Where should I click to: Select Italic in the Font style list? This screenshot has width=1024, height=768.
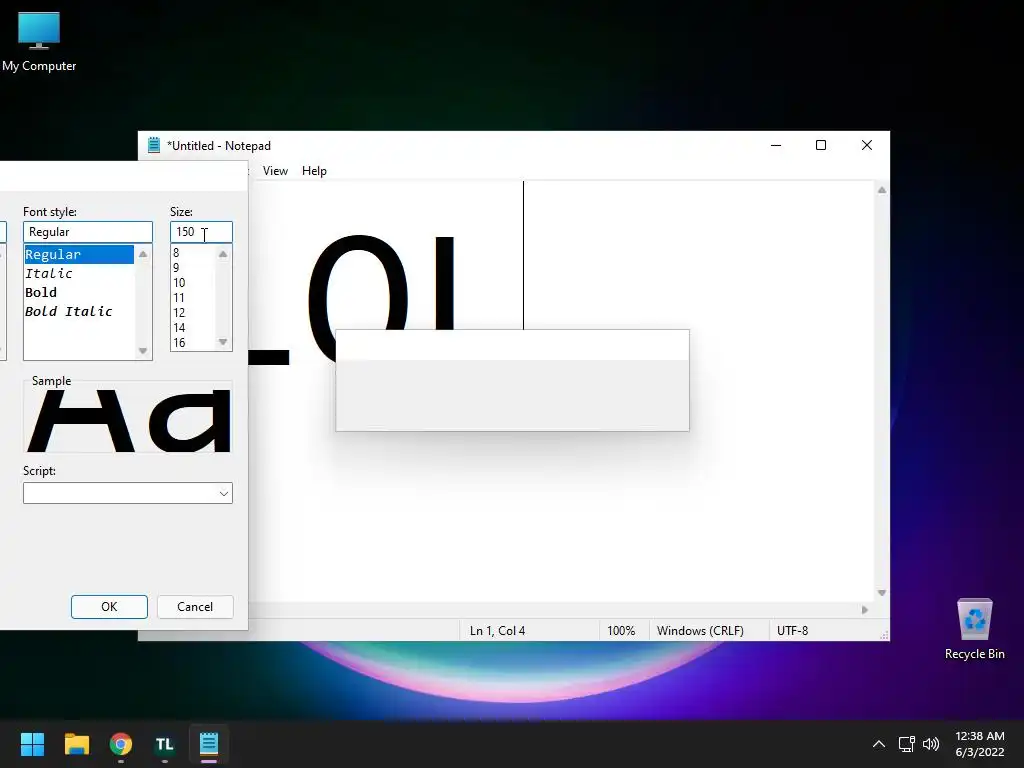[79, 273]
